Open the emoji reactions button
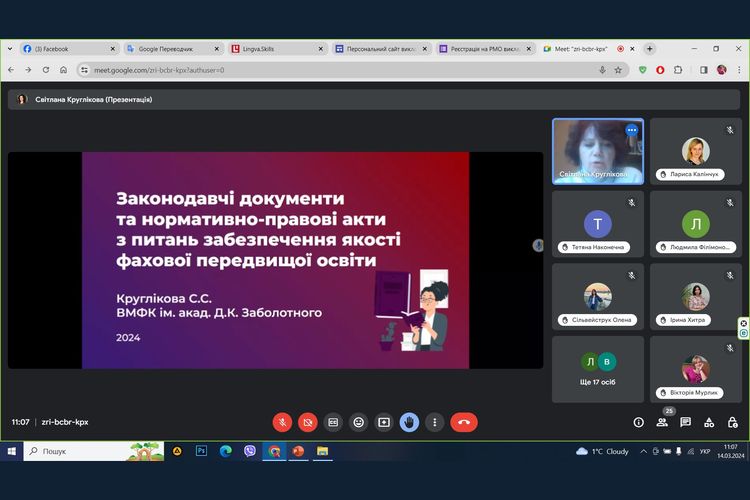Screen dimensions: 750x500 (x=358, y=422)
